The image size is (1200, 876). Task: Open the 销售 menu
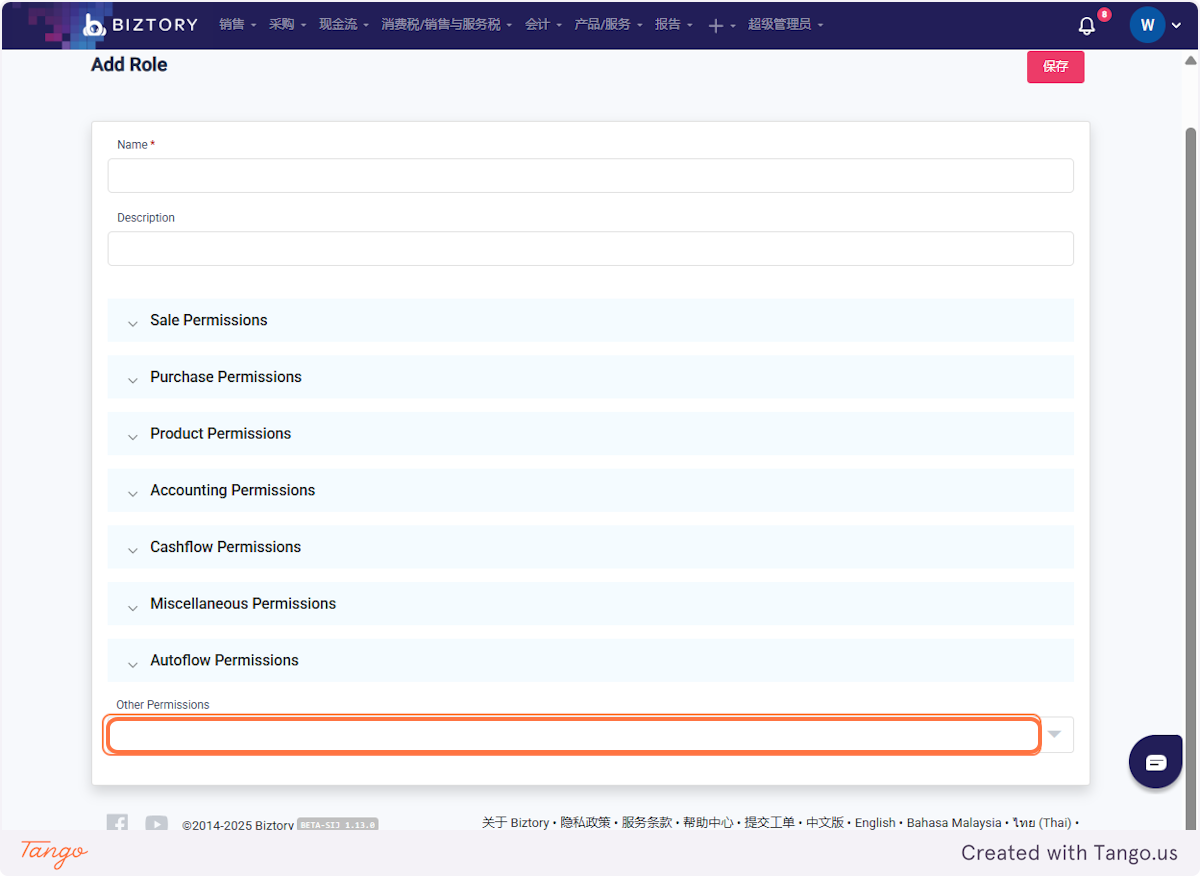(237, 25)
